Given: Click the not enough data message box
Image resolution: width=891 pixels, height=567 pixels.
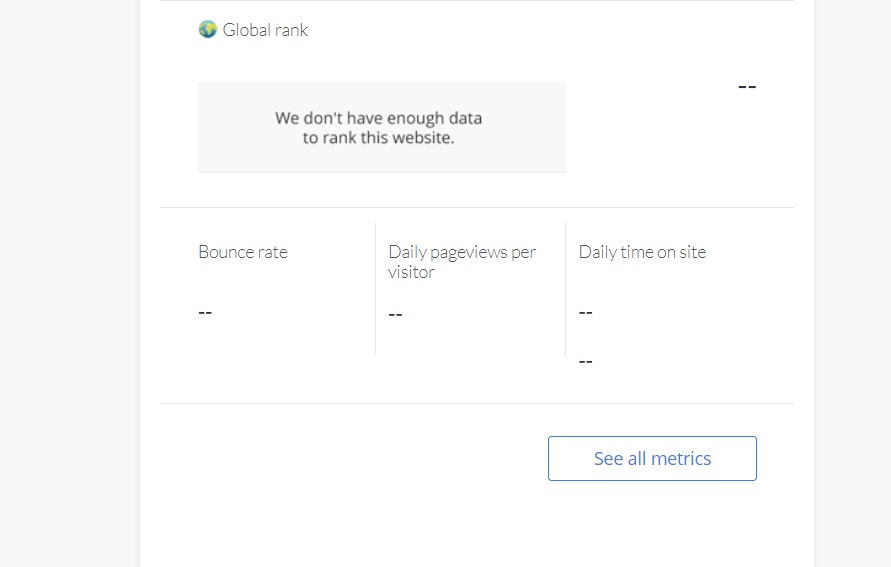Looking at the screenshot, I should (x=382, y=127).
